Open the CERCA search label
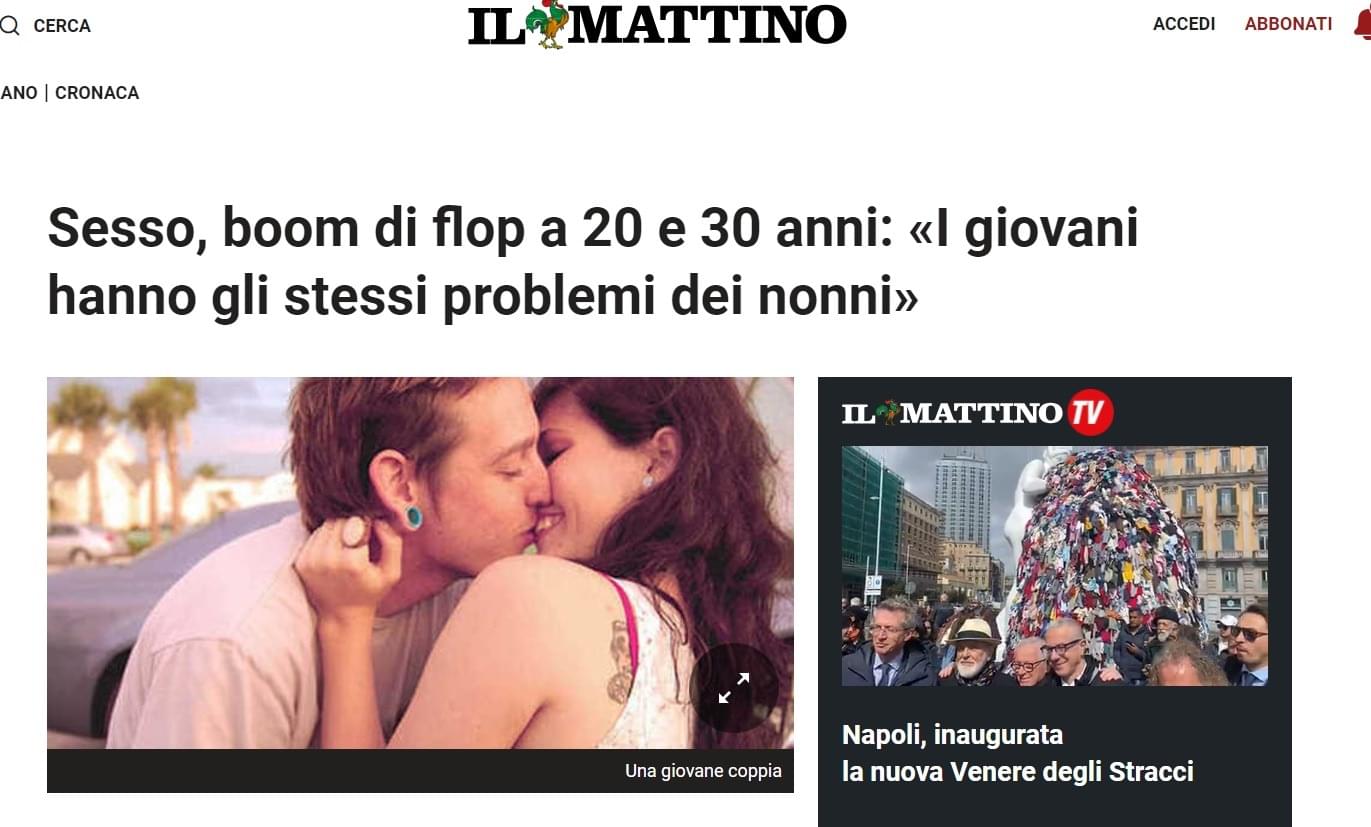Screen dimensions: 1371x827 62,26
